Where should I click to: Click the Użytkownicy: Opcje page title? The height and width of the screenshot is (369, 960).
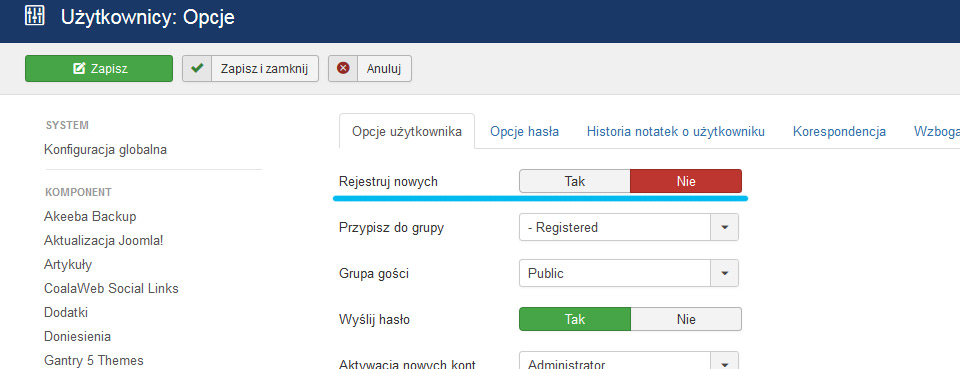pos(148,17)
